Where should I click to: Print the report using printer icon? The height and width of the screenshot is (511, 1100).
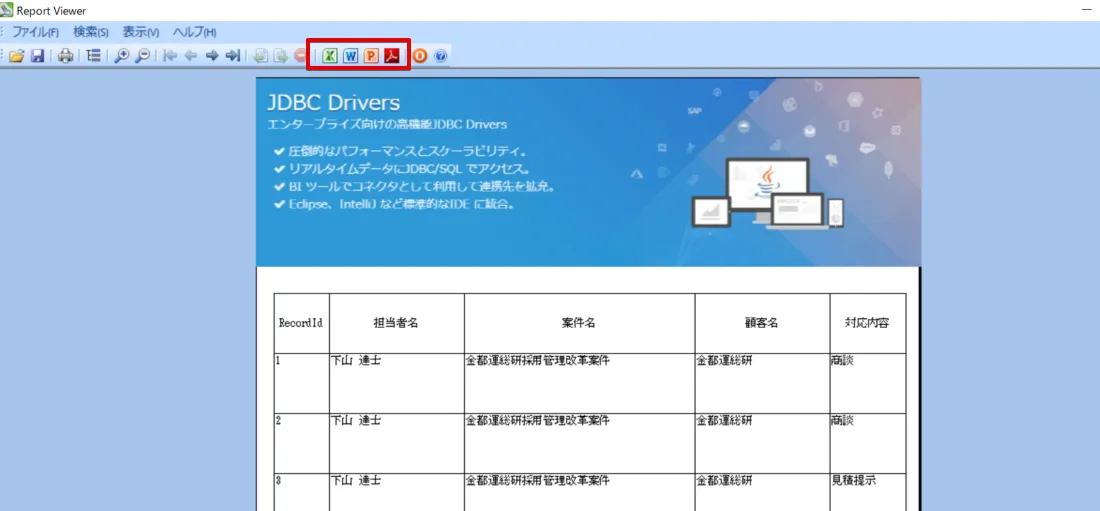(x=65, y=56)
